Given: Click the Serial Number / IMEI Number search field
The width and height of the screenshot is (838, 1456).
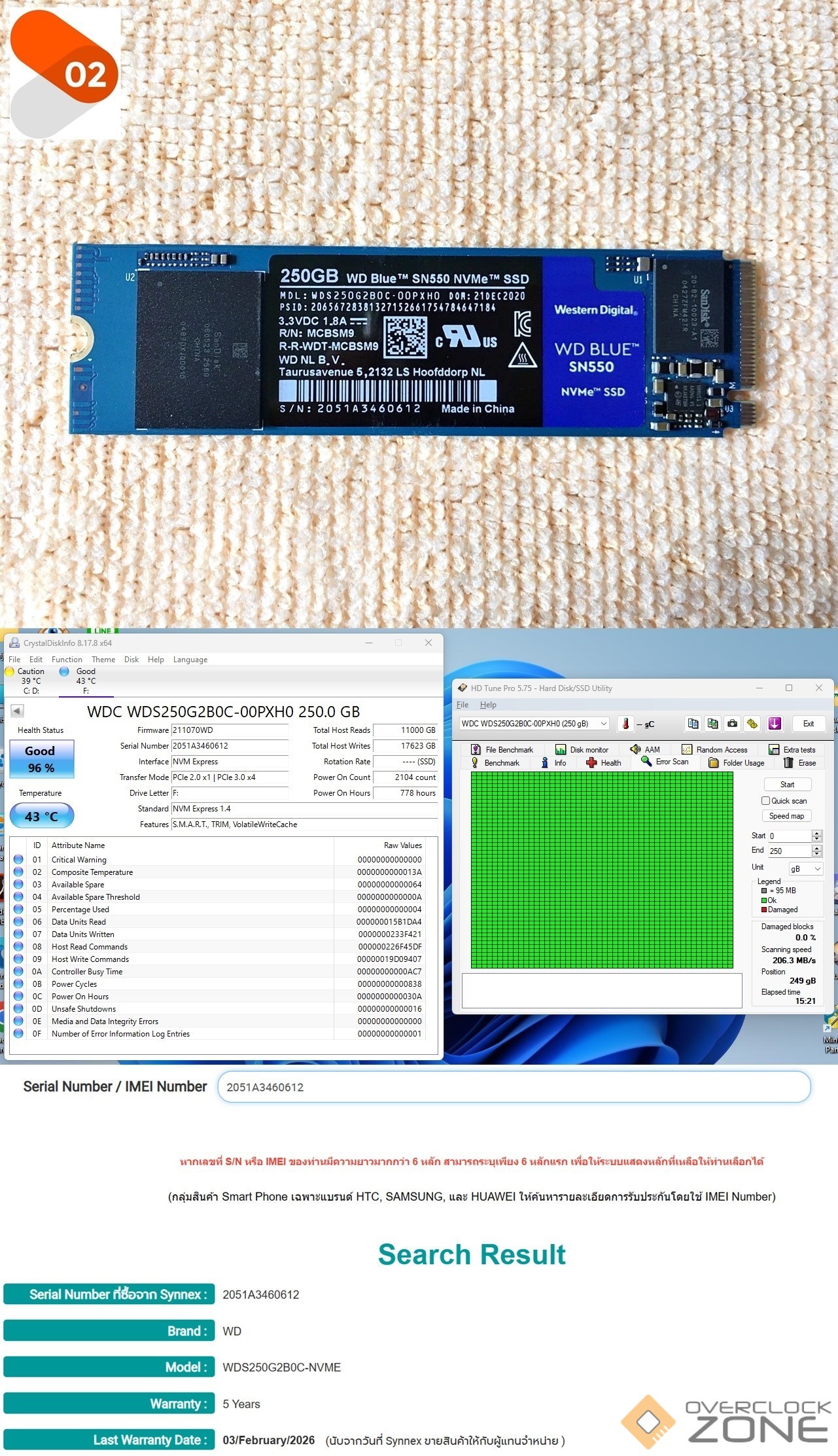Looking at the screenshot, I should click(514, 1087).
